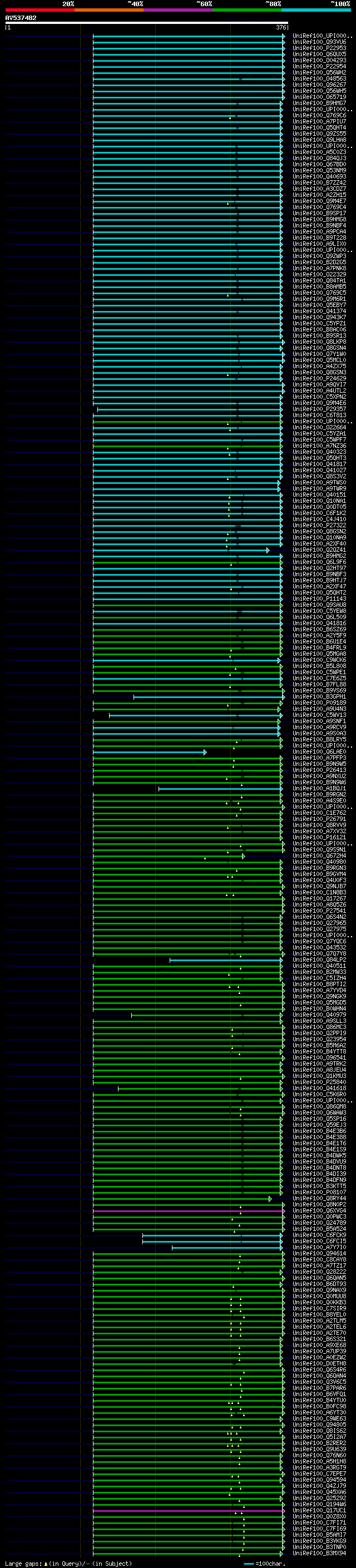Select hit label UniRef100_Q9NJB7

[x=319, y=886]
